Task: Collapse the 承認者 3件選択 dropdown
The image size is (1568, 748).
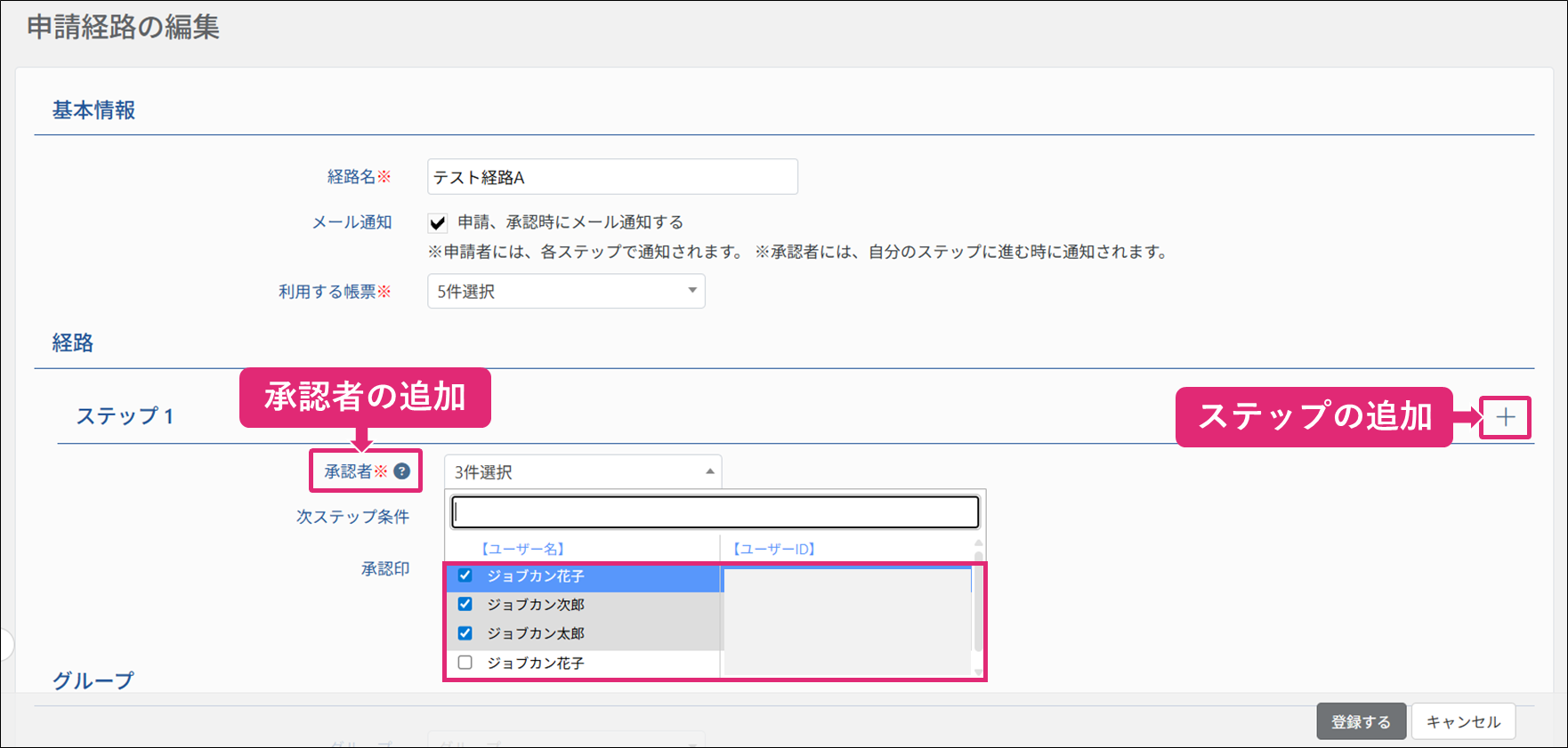Action: (583, 472)
